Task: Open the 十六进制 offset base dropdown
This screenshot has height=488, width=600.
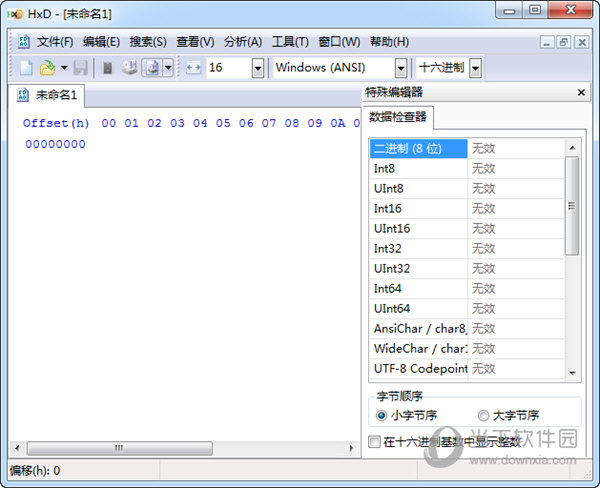Action: (475, 68)
